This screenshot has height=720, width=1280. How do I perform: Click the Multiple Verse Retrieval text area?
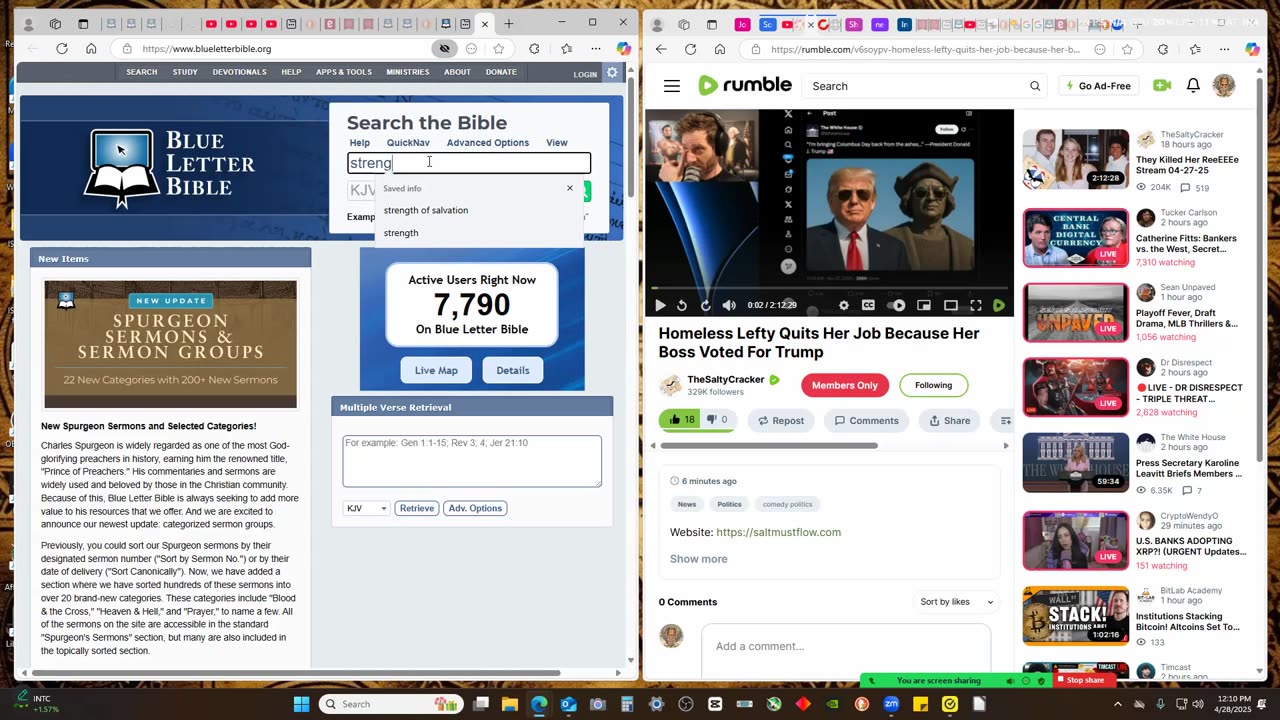[472, 461]
